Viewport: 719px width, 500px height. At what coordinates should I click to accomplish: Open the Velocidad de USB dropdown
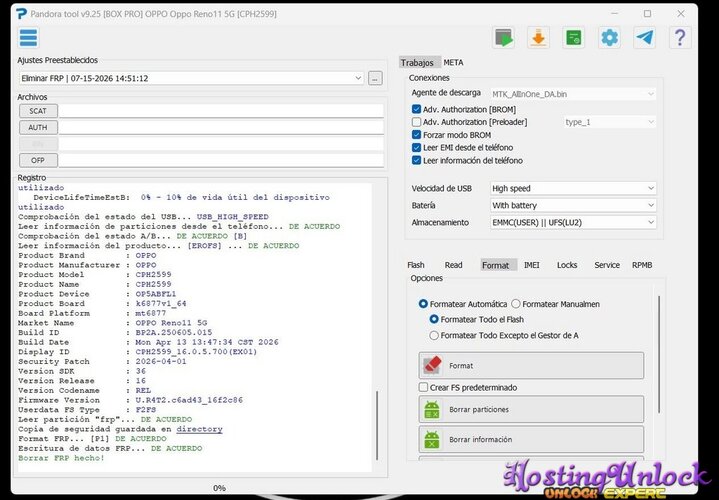(x=573, y=188)
